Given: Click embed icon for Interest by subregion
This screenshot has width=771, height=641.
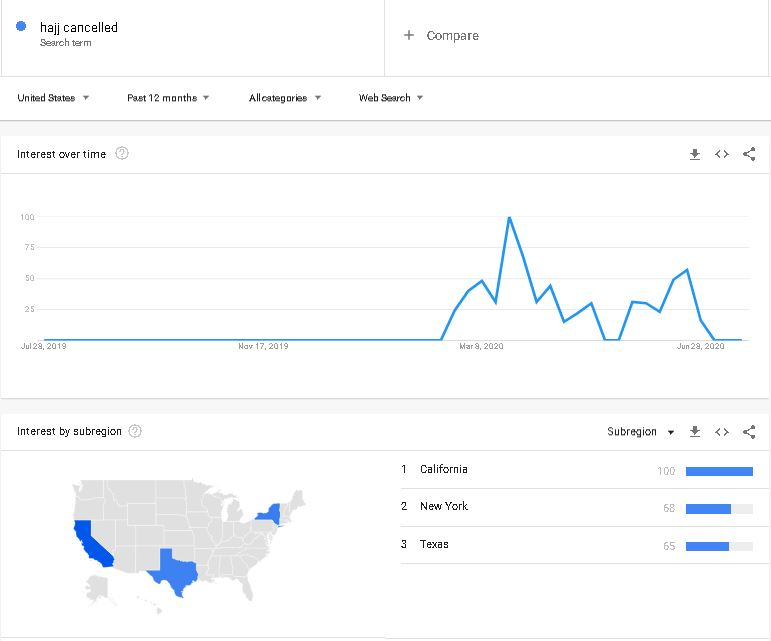Looking at the screenshot, I should pos(722,432).
